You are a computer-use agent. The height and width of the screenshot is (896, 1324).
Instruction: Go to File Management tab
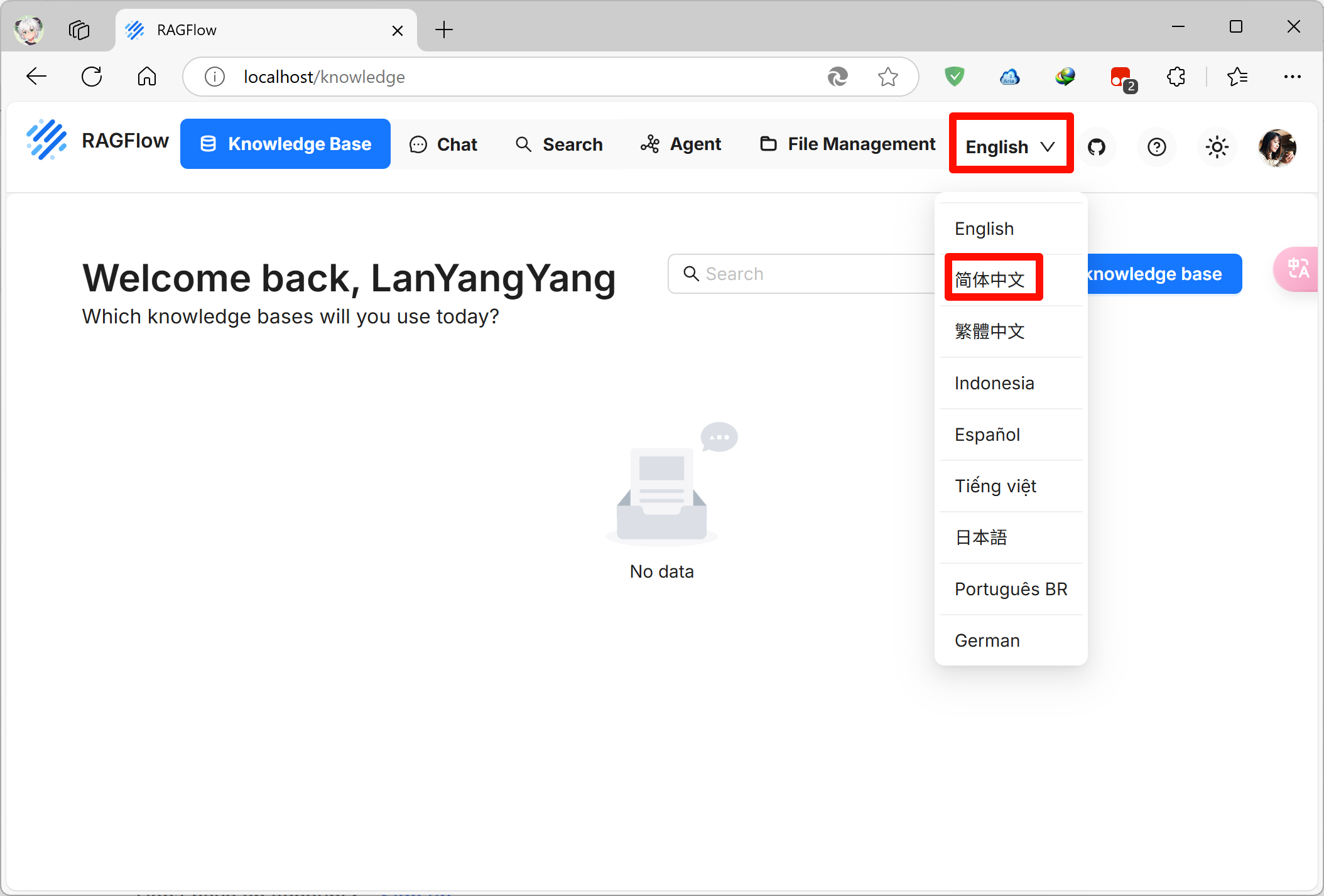pyautogui.click(x=848, y=144)
